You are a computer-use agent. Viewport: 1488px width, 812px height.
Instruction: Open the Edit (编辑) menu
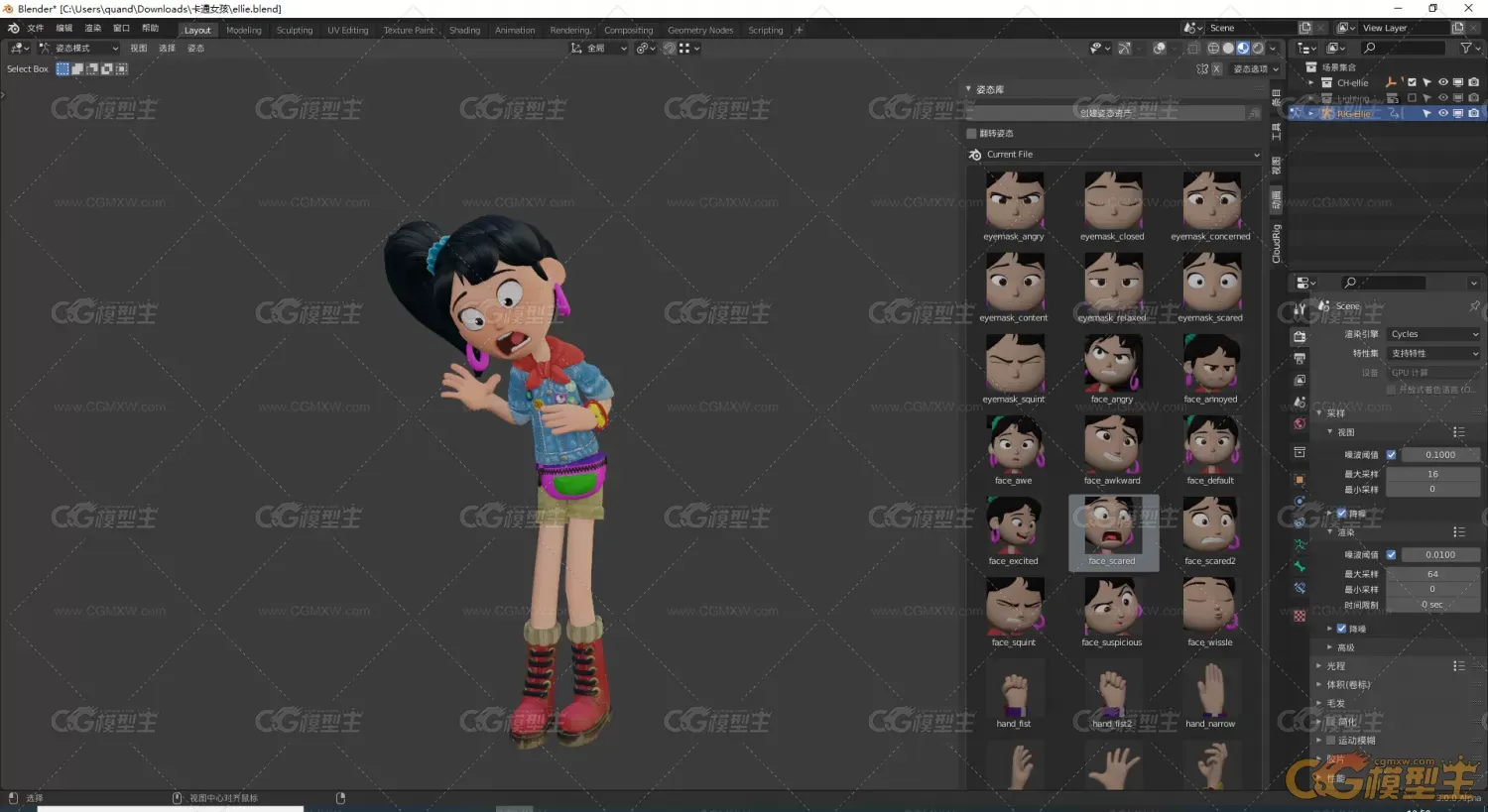[63, 29]
